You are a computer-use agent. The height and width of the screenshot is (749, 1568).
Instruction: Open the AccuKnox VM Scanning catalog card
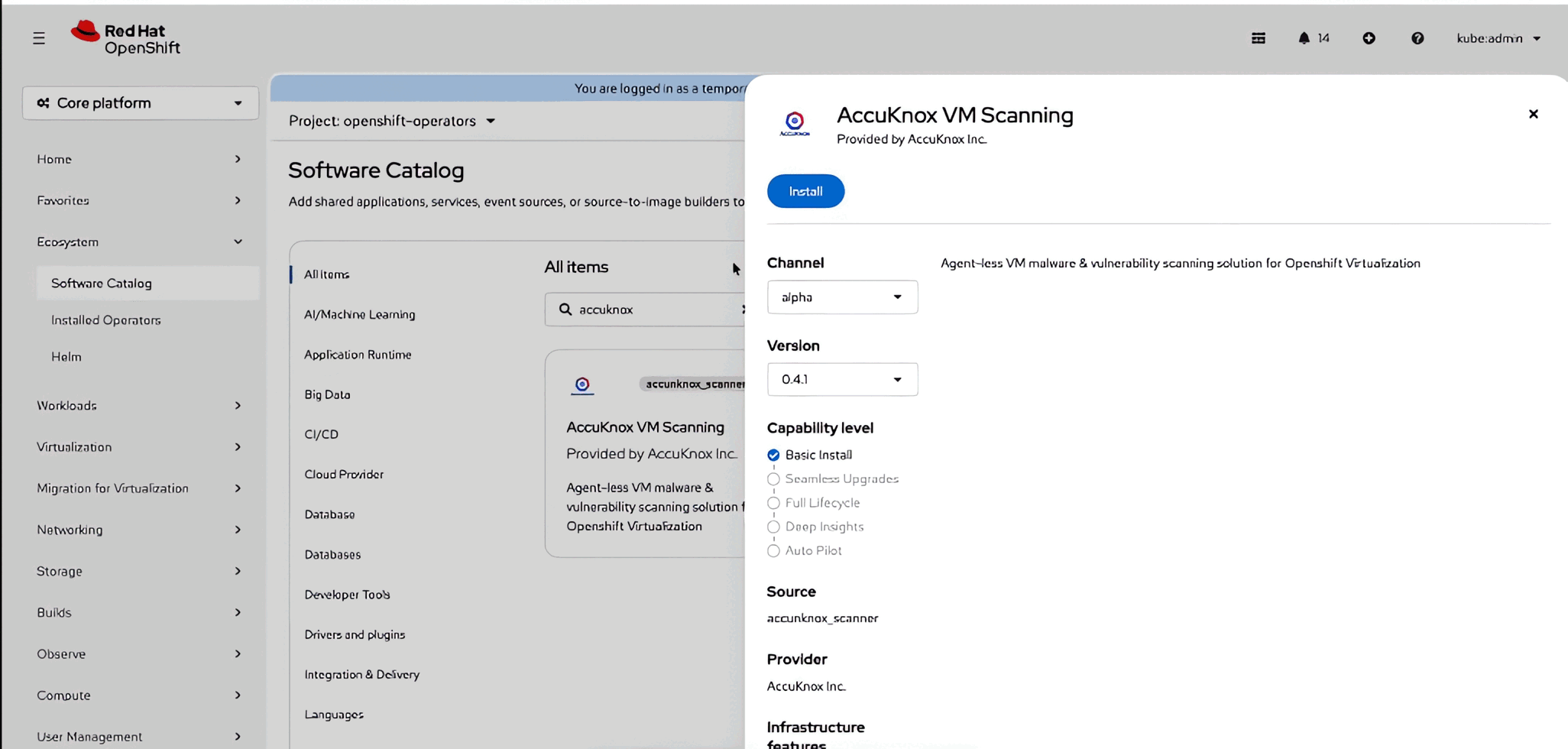click(x=645, y=454)
